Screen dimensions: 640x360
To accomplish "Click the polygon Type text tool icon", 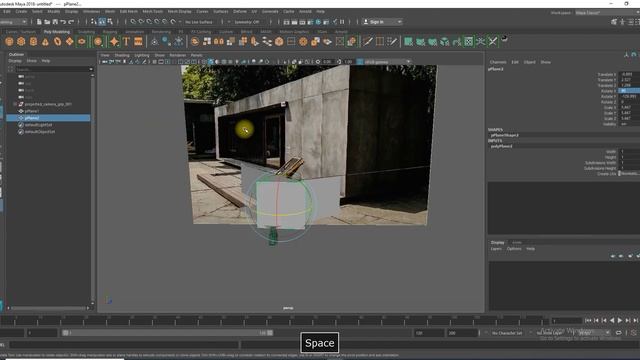I will tap(126, 41).
